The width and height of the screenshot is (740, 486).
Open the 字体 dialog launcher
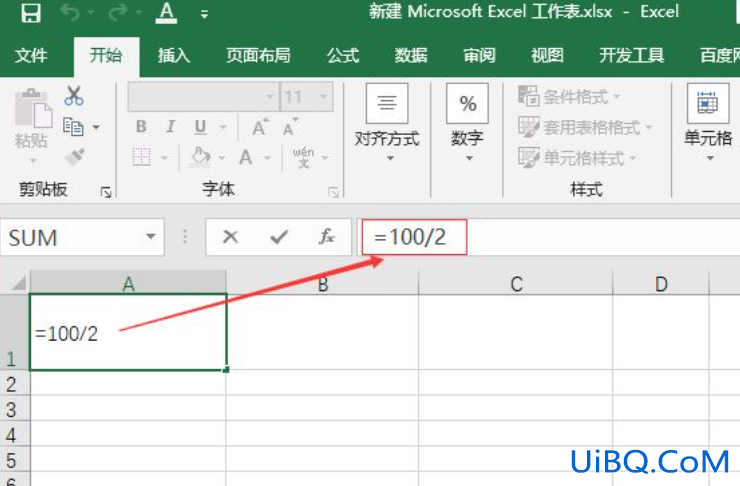[x=334, y=192]
